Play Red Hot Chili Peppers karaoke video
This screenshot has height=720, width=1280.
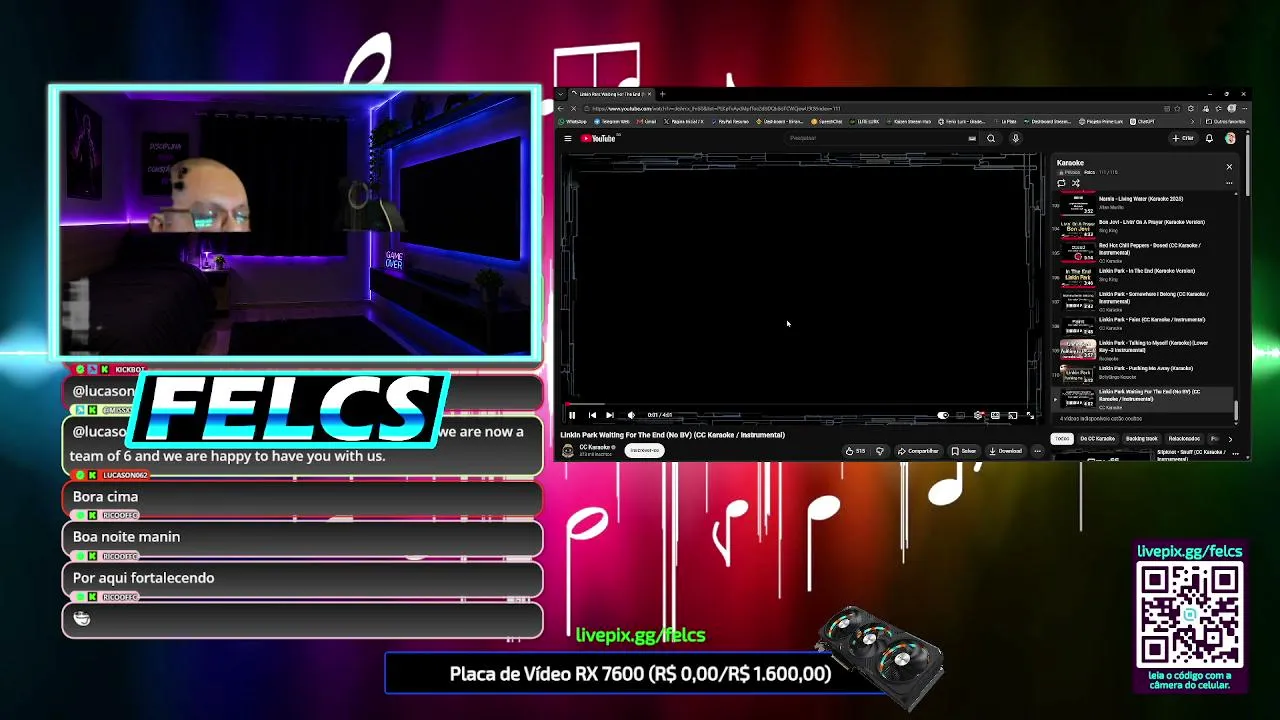click(x=1141, y=252)
